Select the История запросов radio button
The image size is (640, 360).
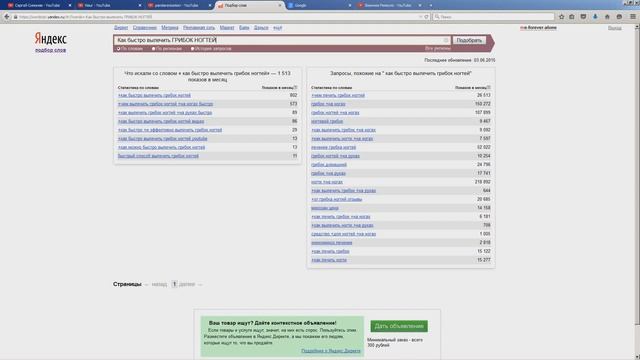pyautogui.click(x=192, y=49)
